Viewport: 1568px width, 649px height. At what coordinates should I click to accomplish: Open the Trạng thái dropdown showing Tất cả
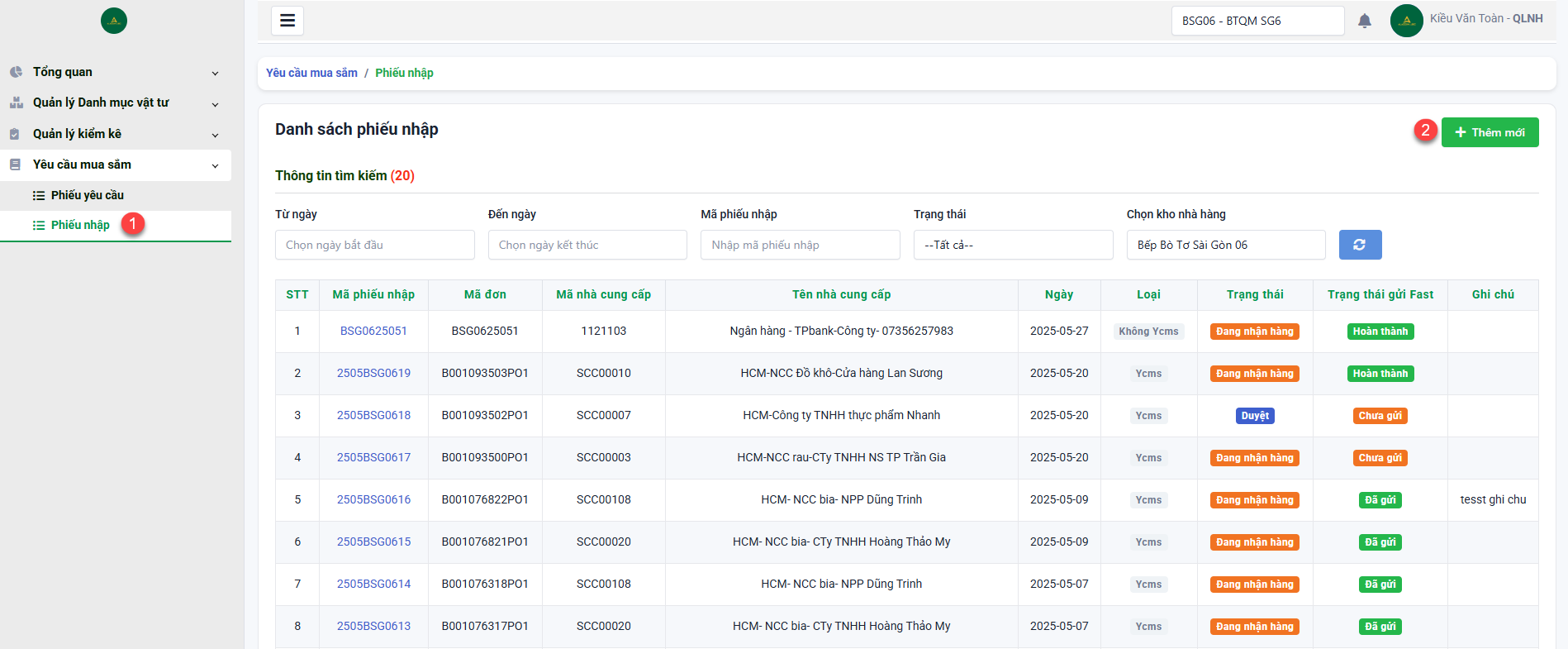[1013, 245]
